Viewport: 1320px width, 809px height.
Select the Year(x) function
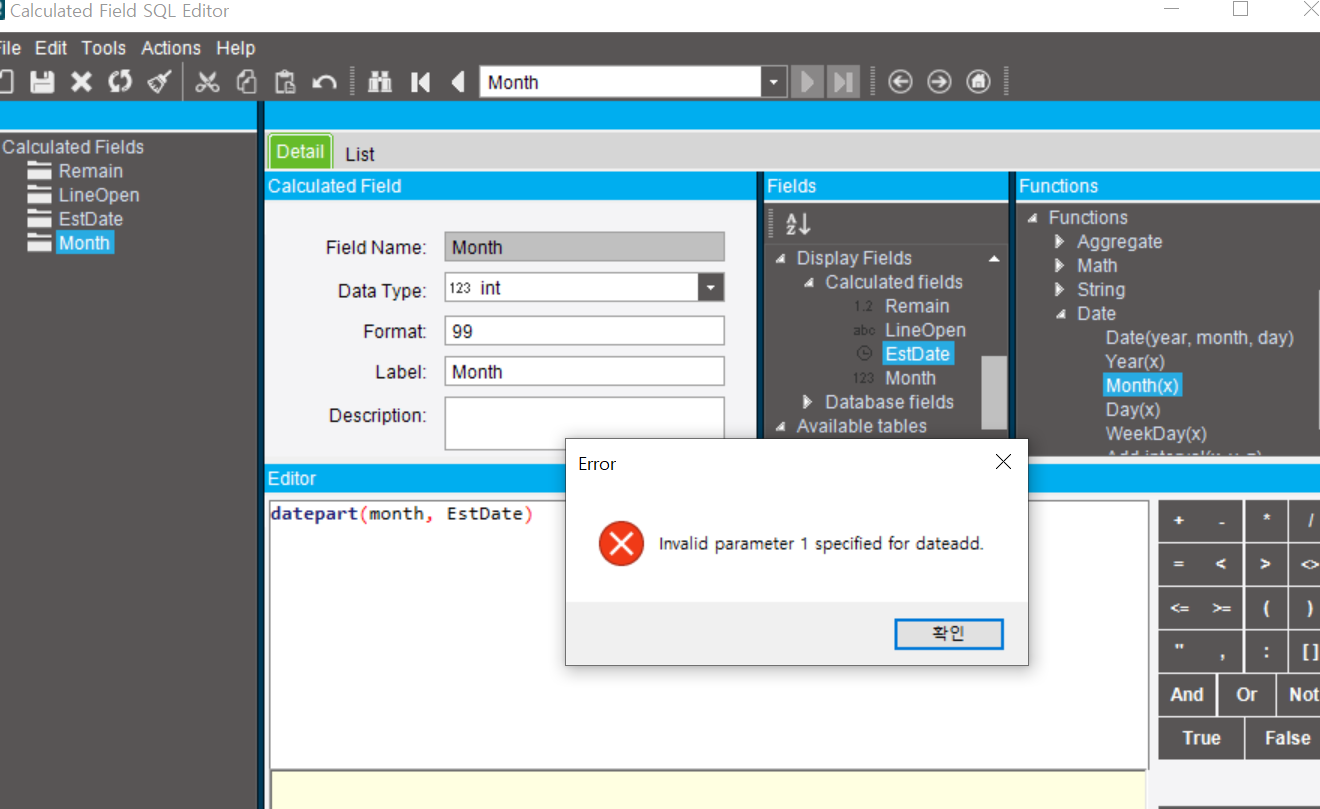[1134, 361]
